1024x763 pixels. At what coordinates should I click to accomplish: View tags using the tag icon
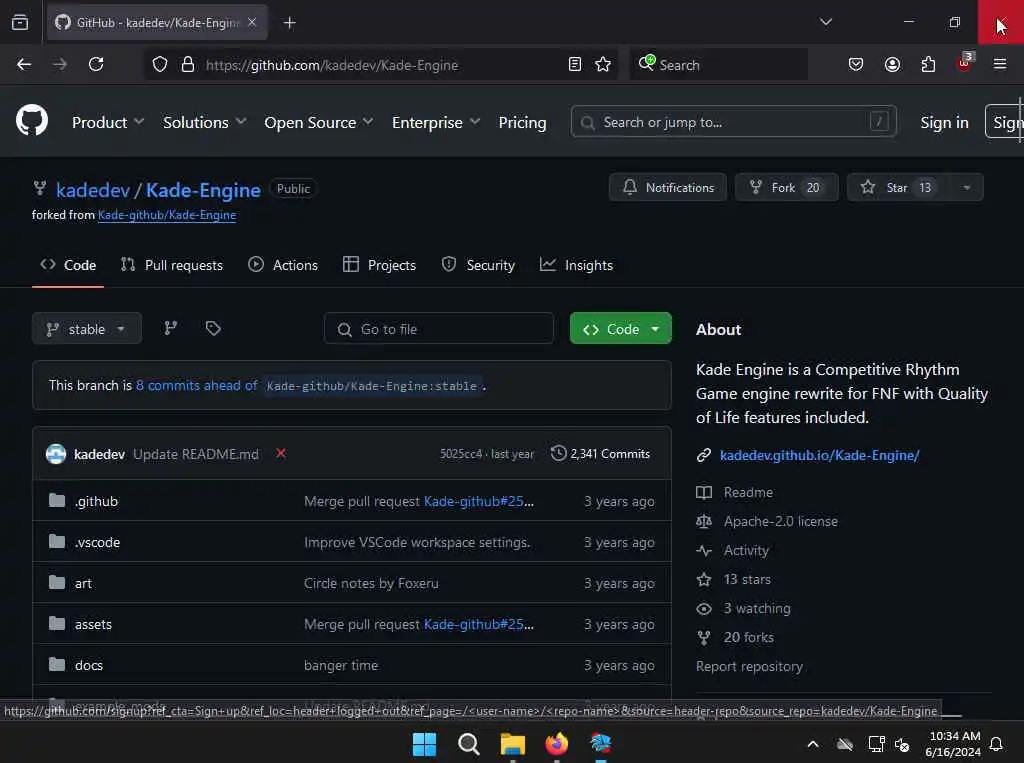[213, 328]
